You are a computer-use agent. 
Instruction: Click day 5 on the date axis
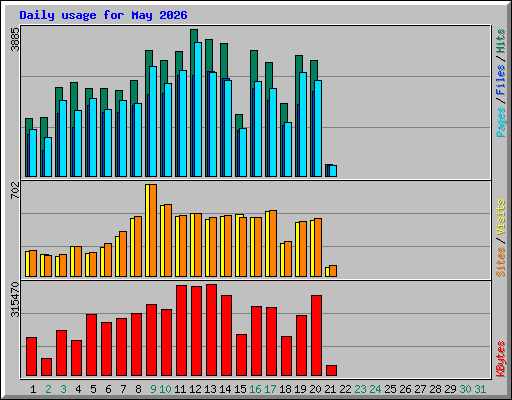point(93,389)
